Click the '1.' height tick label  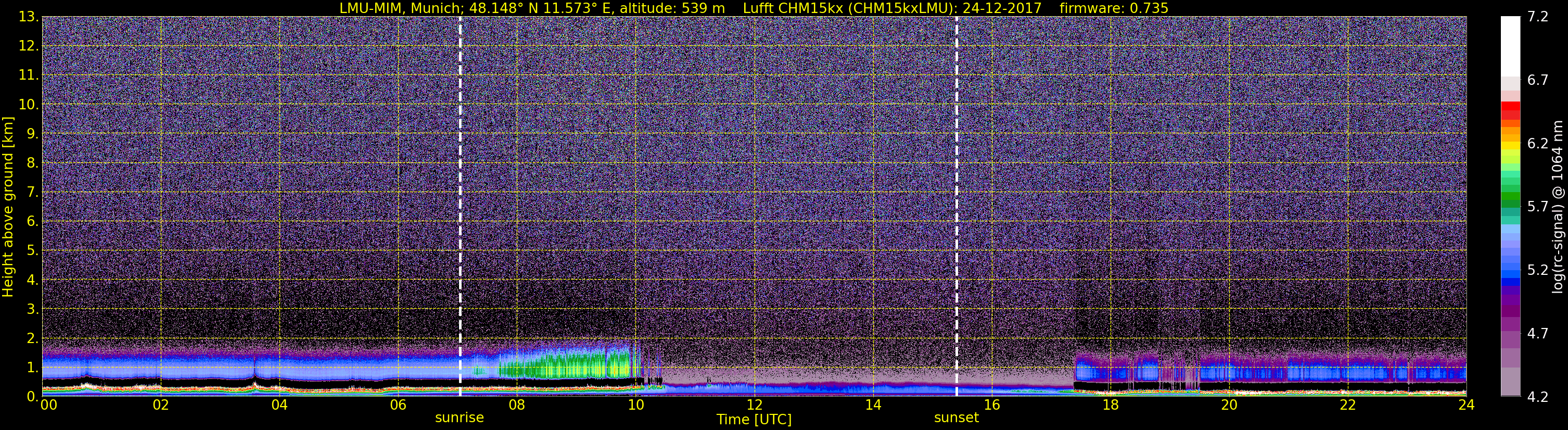coord(32,367)
